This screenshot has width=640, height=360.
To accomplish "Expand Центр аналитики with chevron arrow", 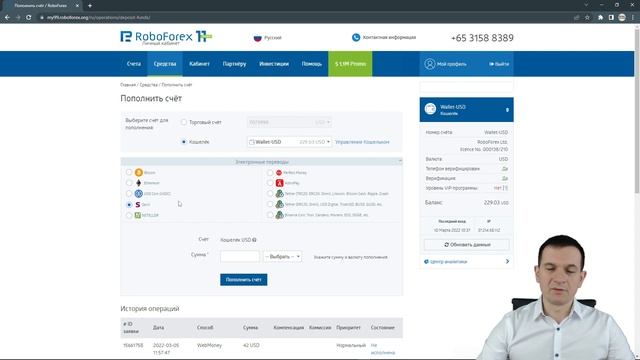I will tap(507, 262).
